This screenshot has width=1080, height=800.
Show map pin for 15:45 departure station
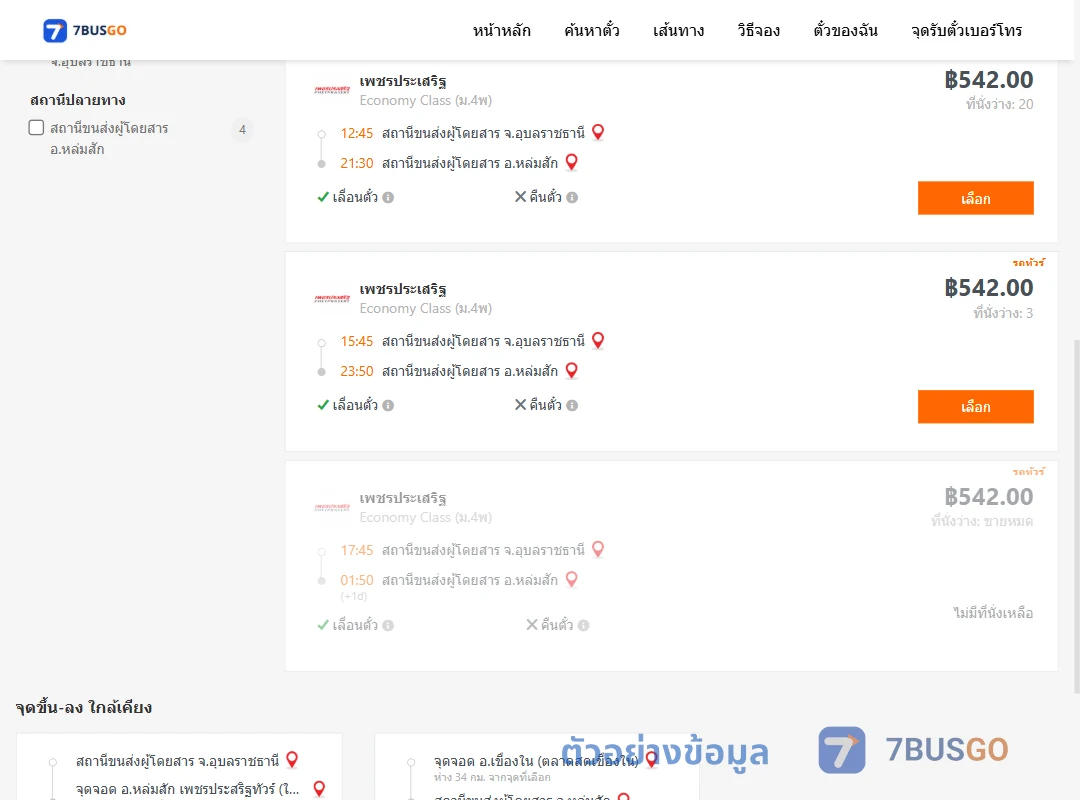[x=598, y=340]
